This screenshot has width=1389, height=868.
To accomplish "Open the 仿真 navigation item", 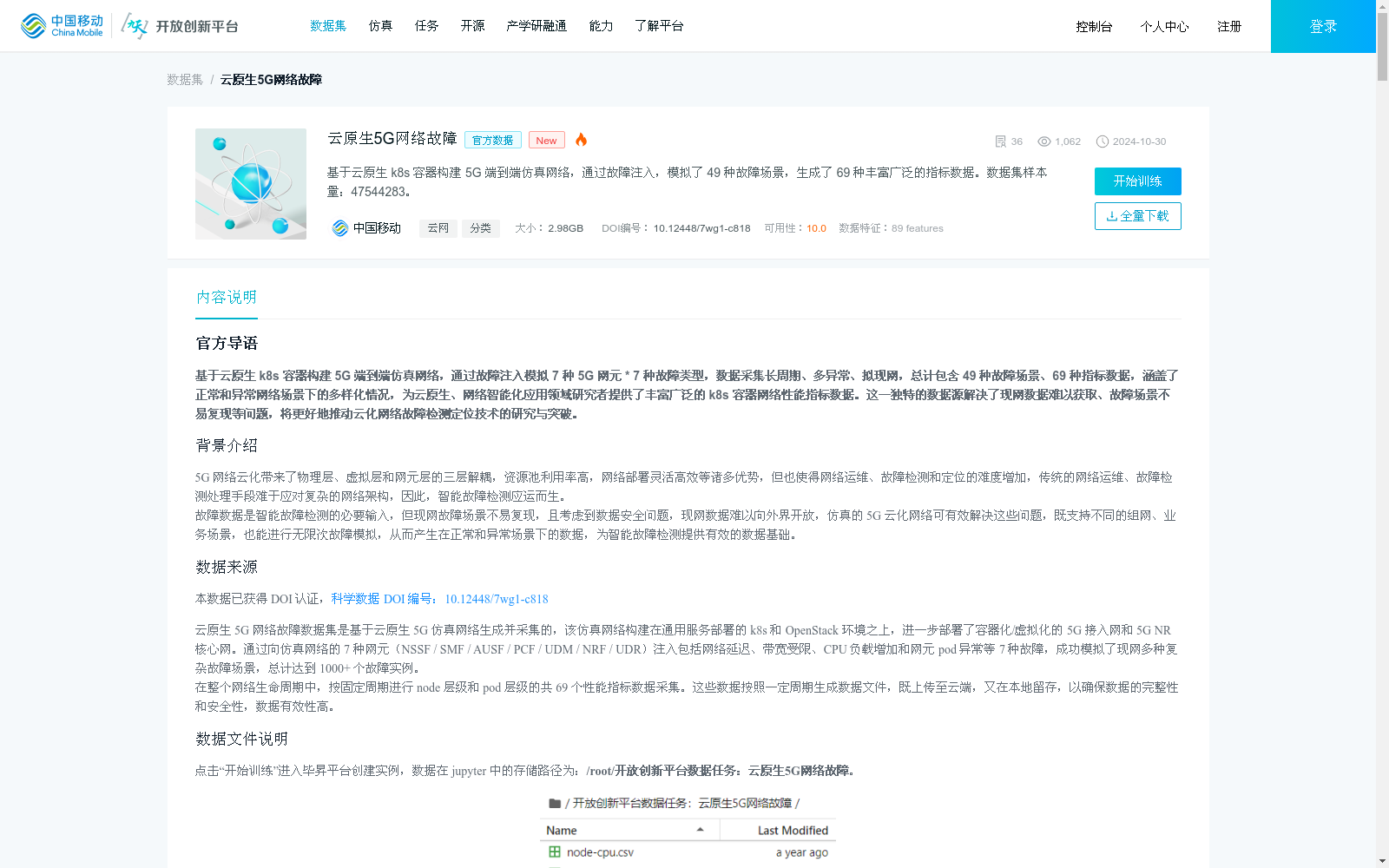I will point(380,26).
